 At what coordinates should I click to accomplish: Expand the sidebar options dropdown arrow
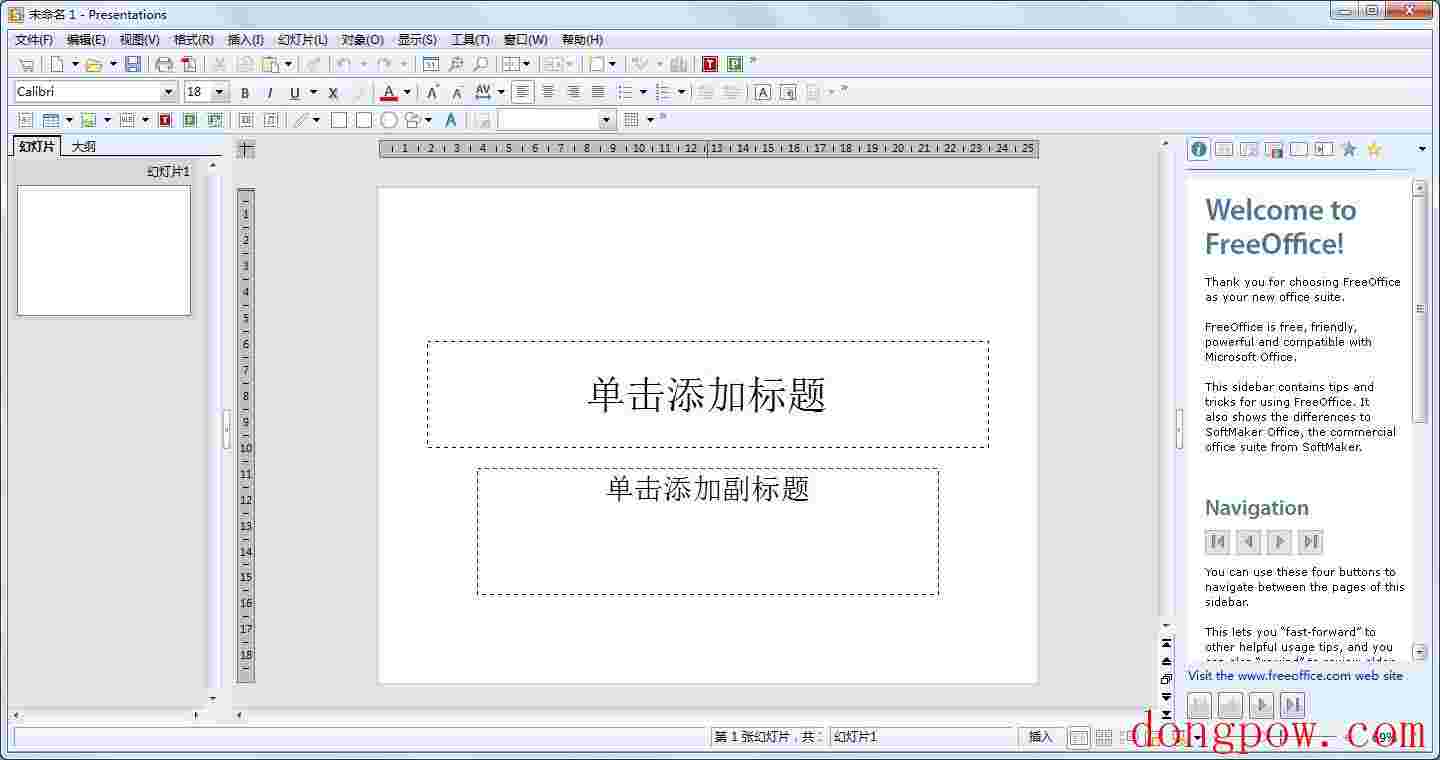(1422, 150)
